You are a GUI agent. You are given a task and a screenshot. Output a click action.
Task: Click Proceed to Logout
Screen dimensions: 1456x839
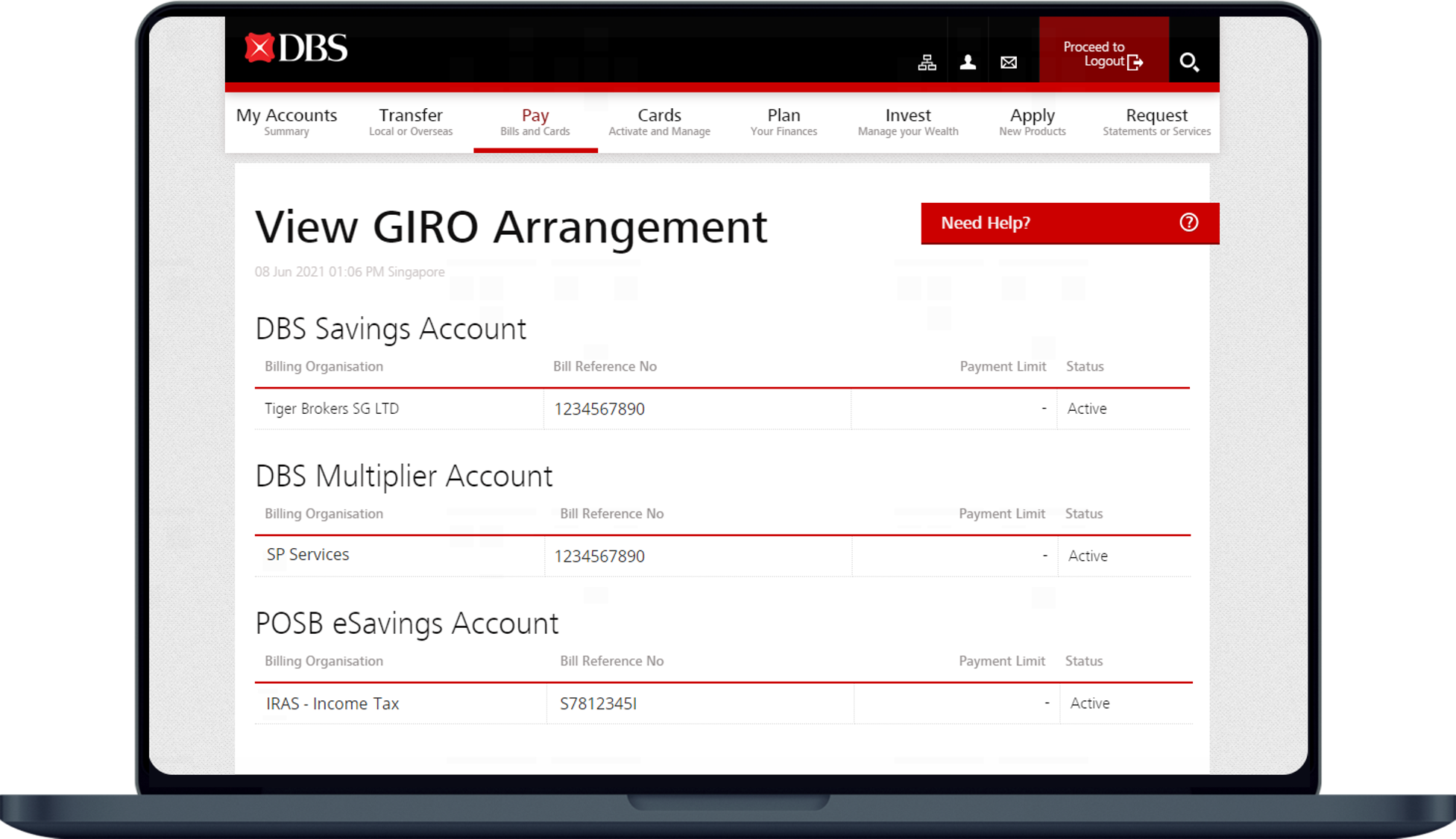tap(1094, 53)
